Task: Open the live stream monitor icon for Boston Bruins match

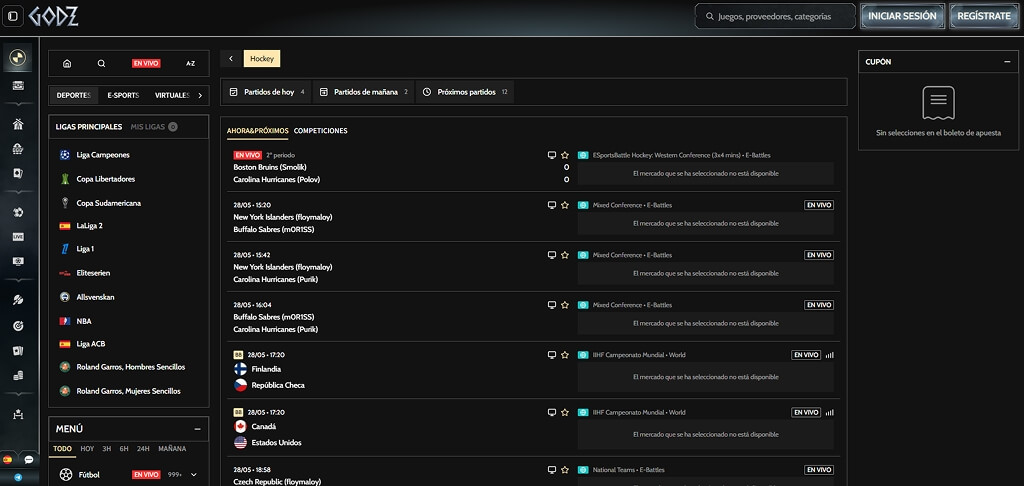Action: pyautogui.click(x=552, y=155)
